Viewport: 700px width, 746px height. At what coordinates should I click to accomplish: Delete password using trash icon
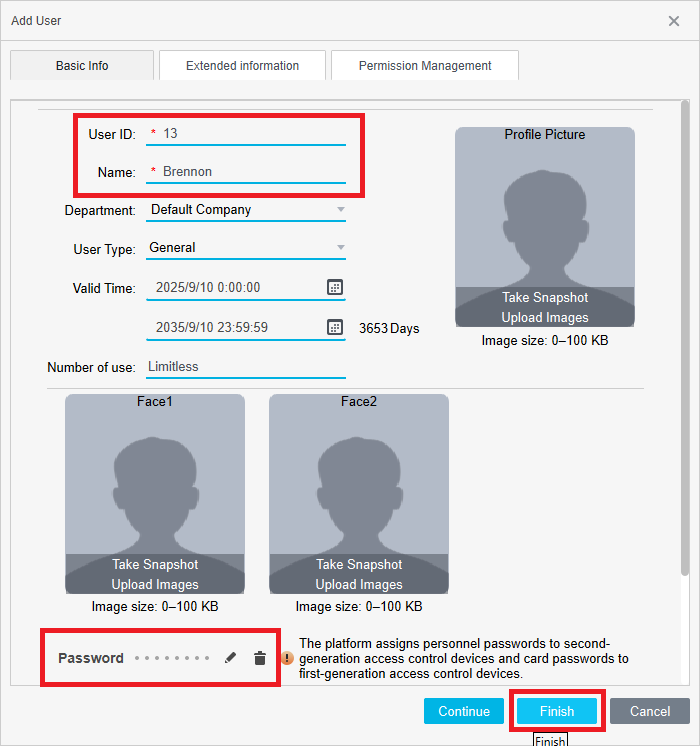coord(260,658)
